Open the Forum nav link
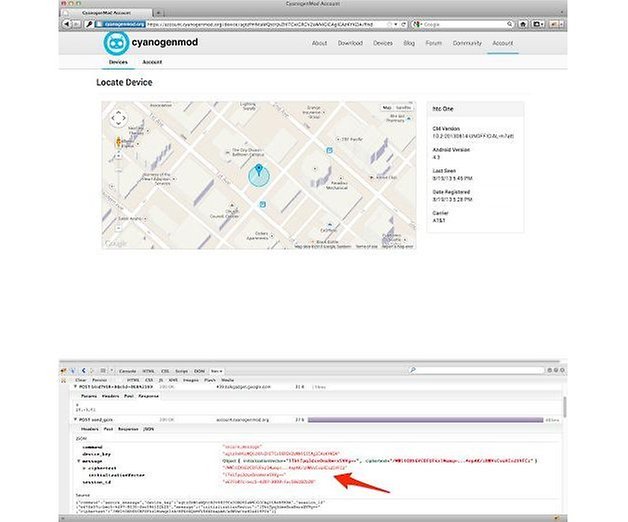This screenshot has width=628, height=522. coord(434,43)
